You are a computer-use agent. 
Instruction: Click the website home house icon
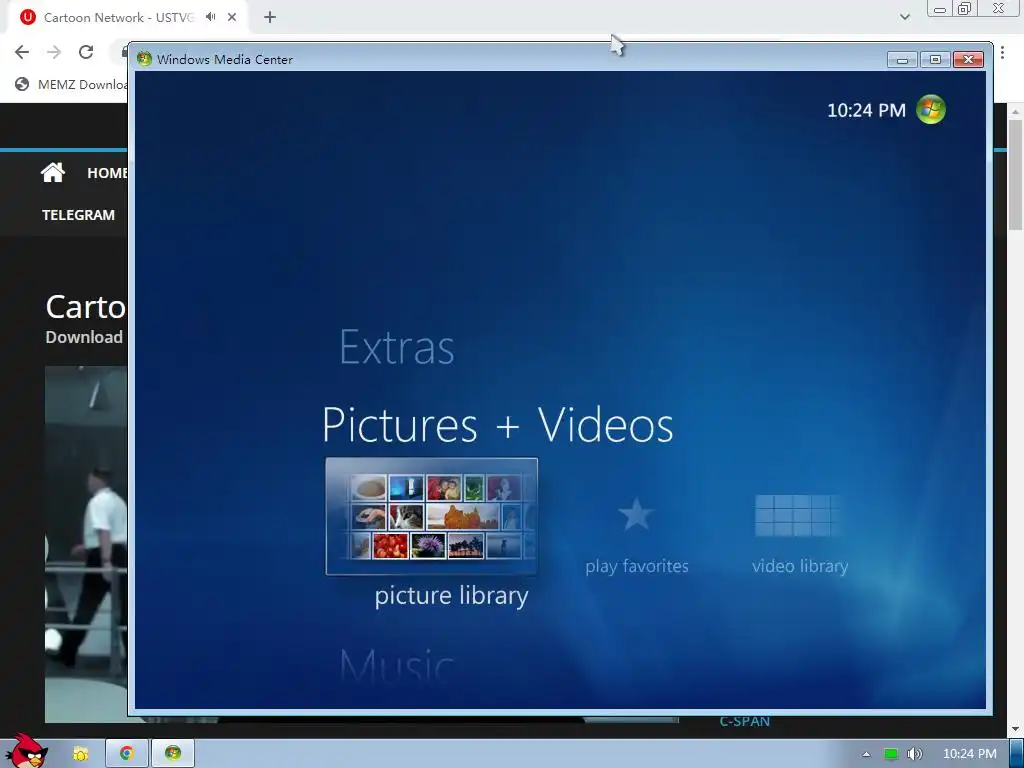pos(53,172)
